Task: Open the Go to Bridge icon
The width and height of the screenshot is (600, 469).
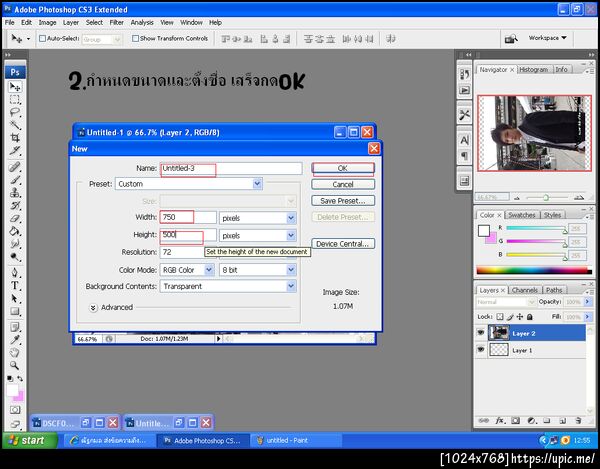Action: [x=511, y=39]
